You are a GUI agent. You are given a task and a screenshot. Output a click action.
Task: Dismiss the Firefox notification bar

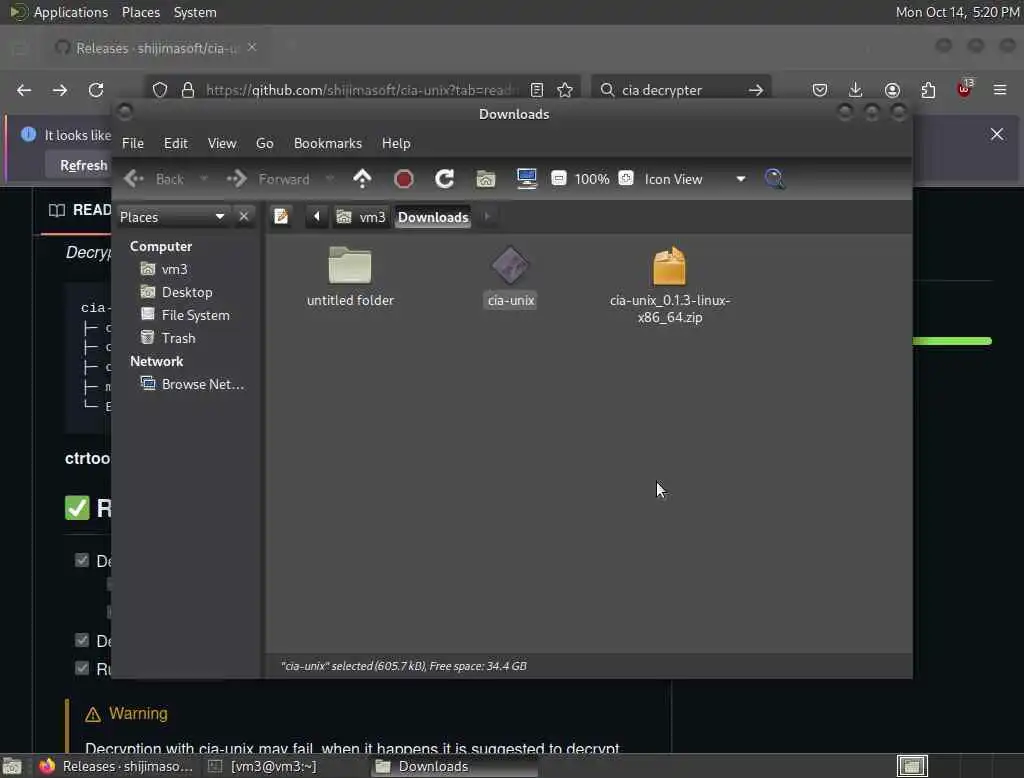point(997,135)
